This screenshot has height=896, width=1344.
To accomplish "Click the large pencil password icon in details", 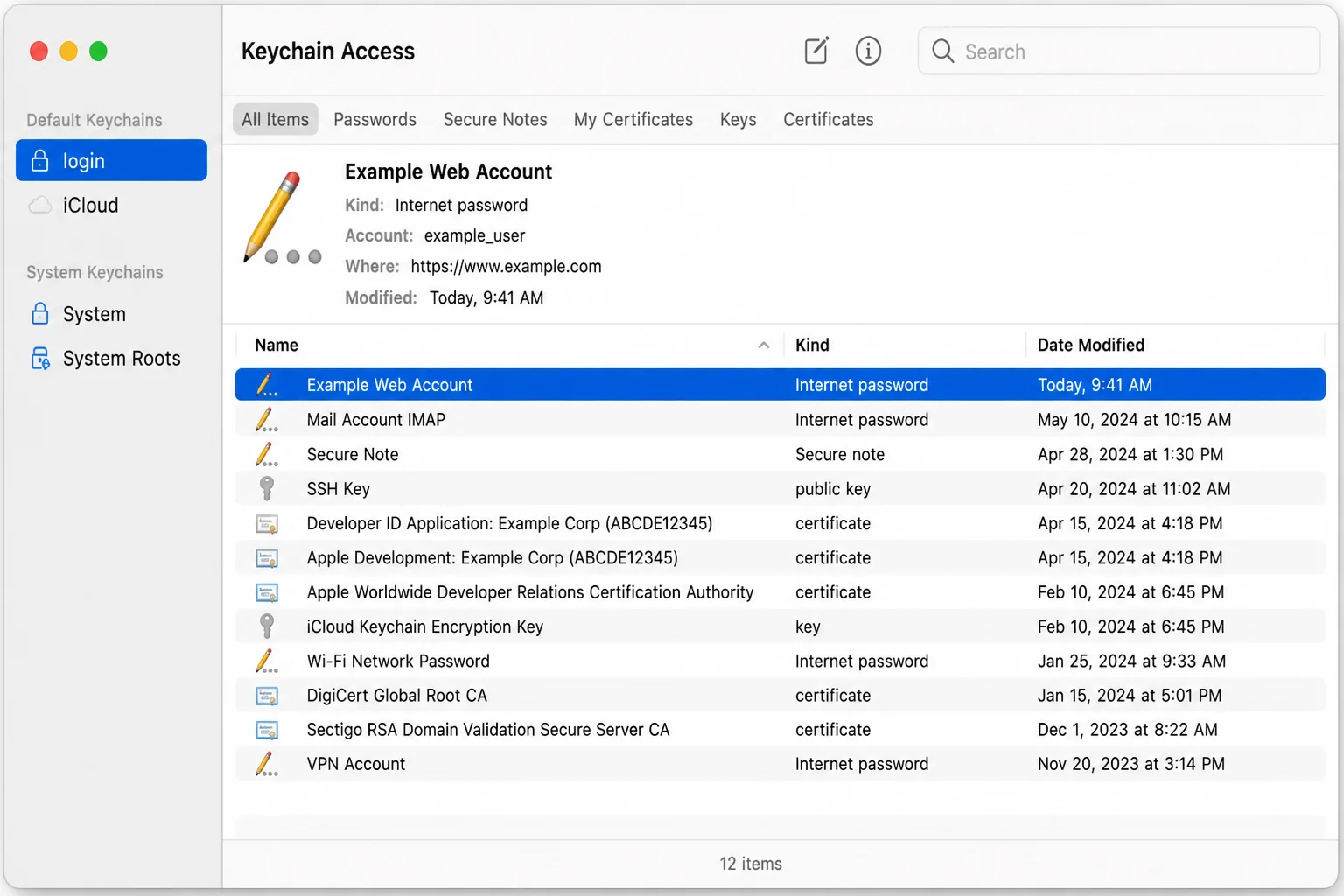I will pos(282,218).
